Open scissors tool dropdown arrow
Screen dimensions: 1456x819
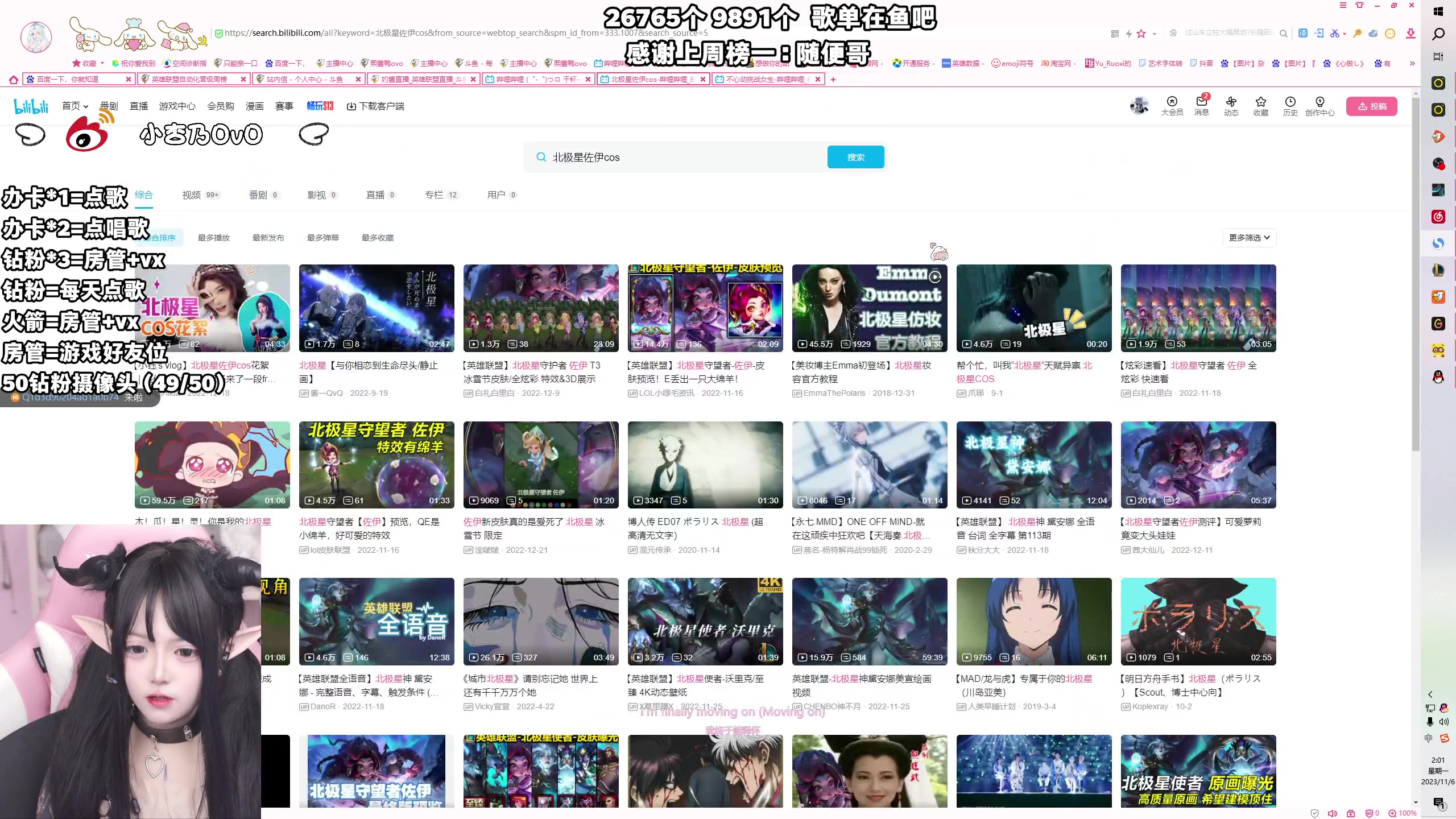click(x=1344, y=34)
